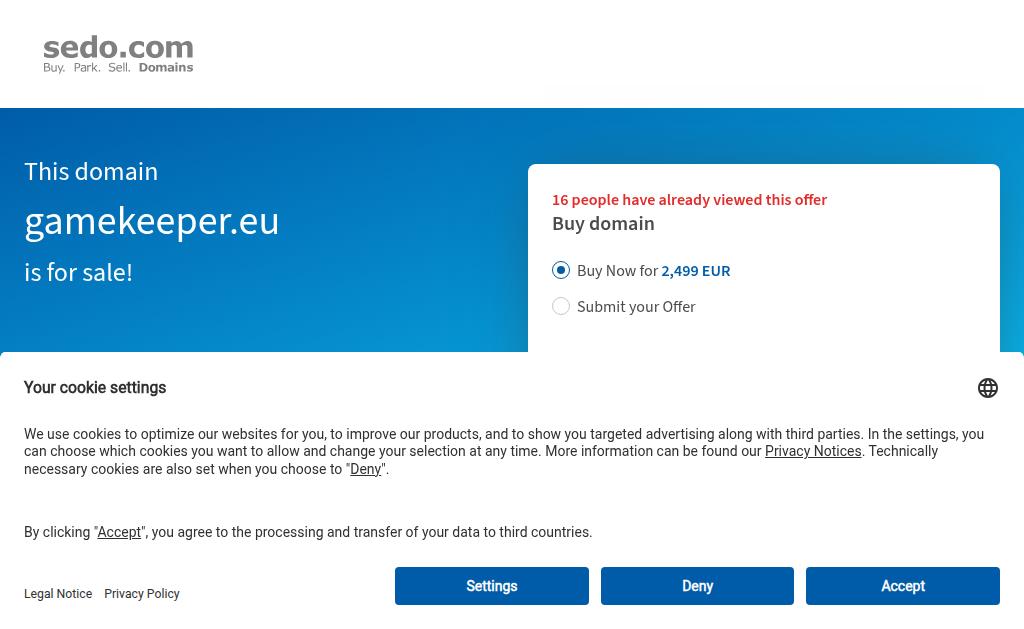Click the inline Deny link in cookie text

tap(365, 469)
